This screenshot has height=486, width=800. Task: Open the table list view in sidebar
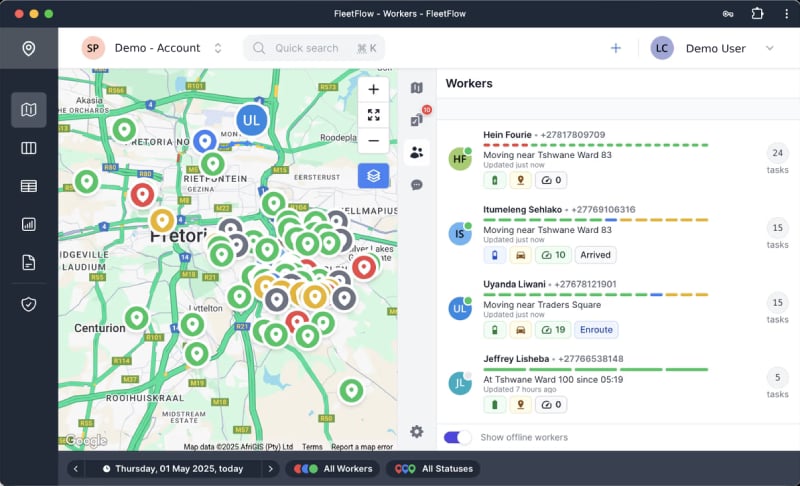pos(29,186)
